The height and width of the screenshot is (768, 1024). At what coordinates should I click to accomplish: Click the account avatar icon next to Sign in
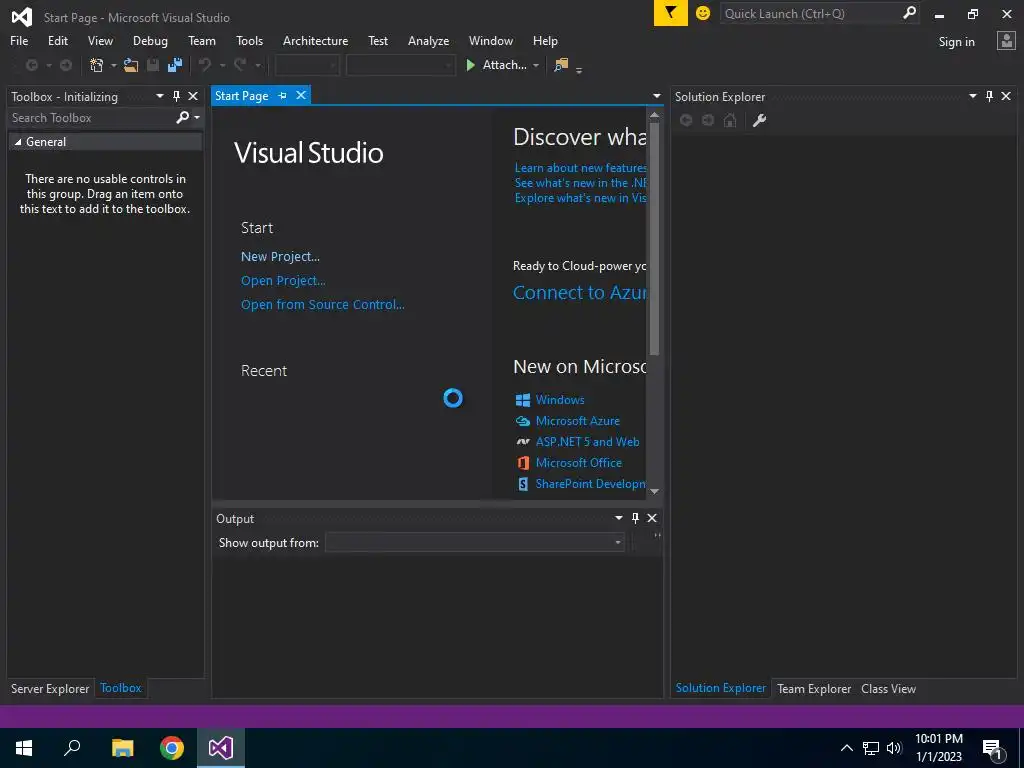1006,41
